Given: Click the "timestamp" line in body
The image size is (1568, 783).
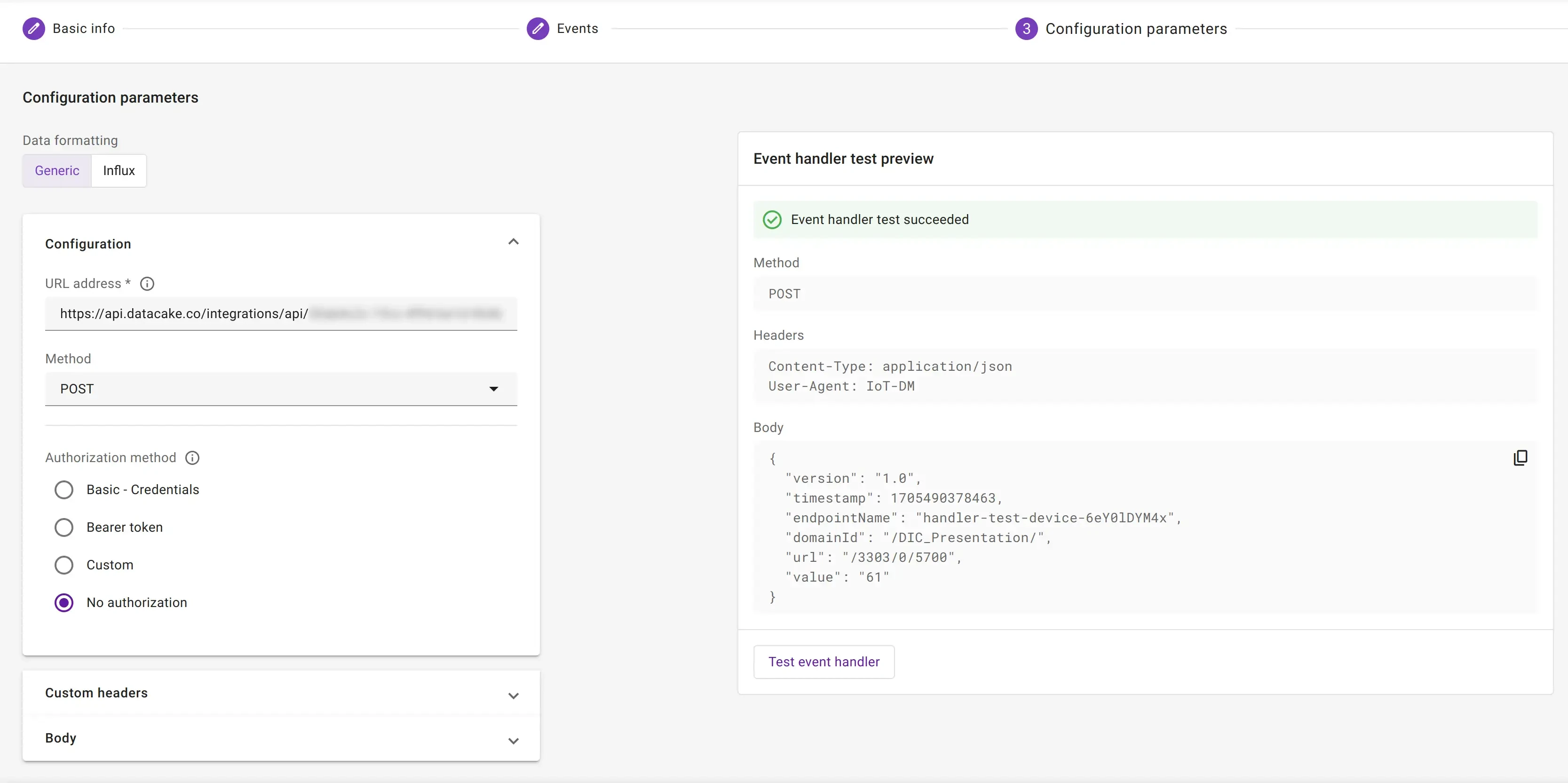Looking at the screenshot, I should [x=894, y=498].
